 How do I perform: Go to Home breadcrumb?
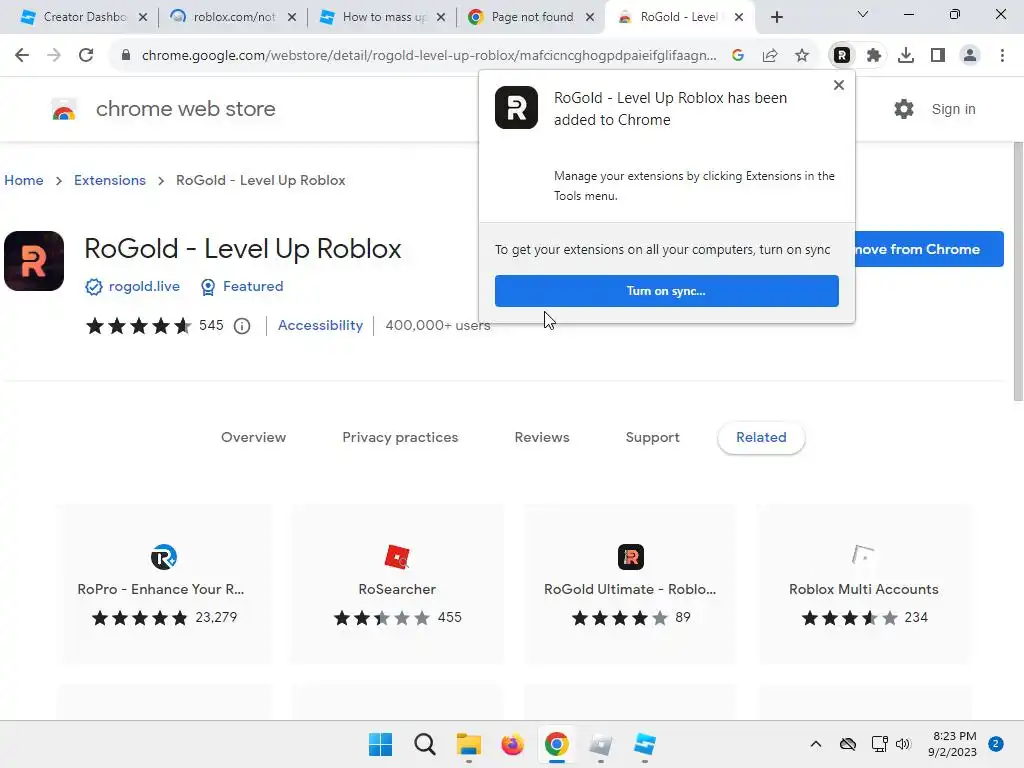tap(24, 180)
